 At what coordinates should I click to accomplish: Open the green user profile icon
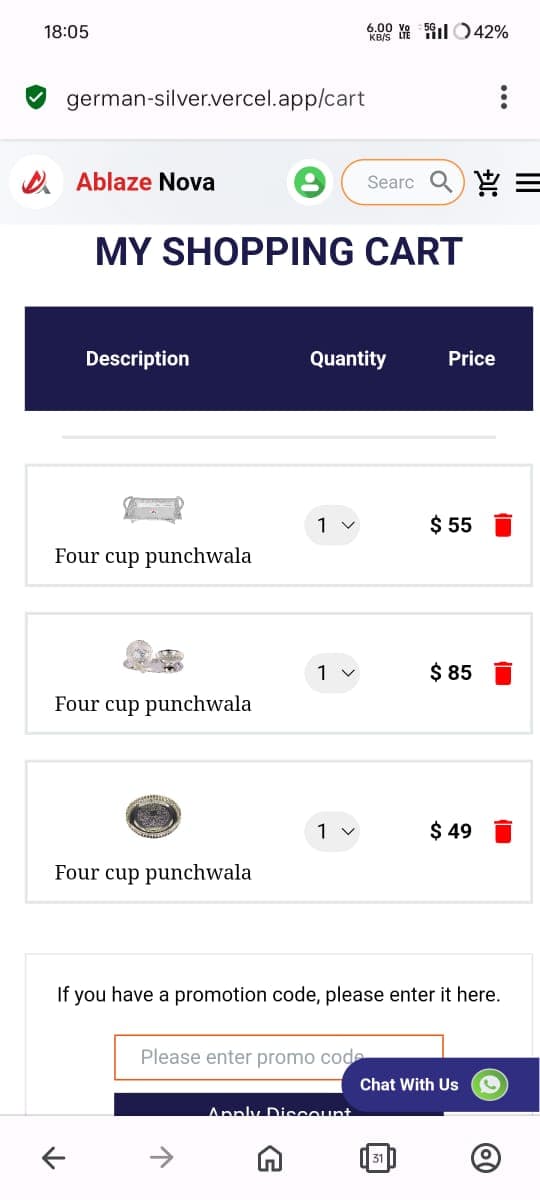point(310,182)
